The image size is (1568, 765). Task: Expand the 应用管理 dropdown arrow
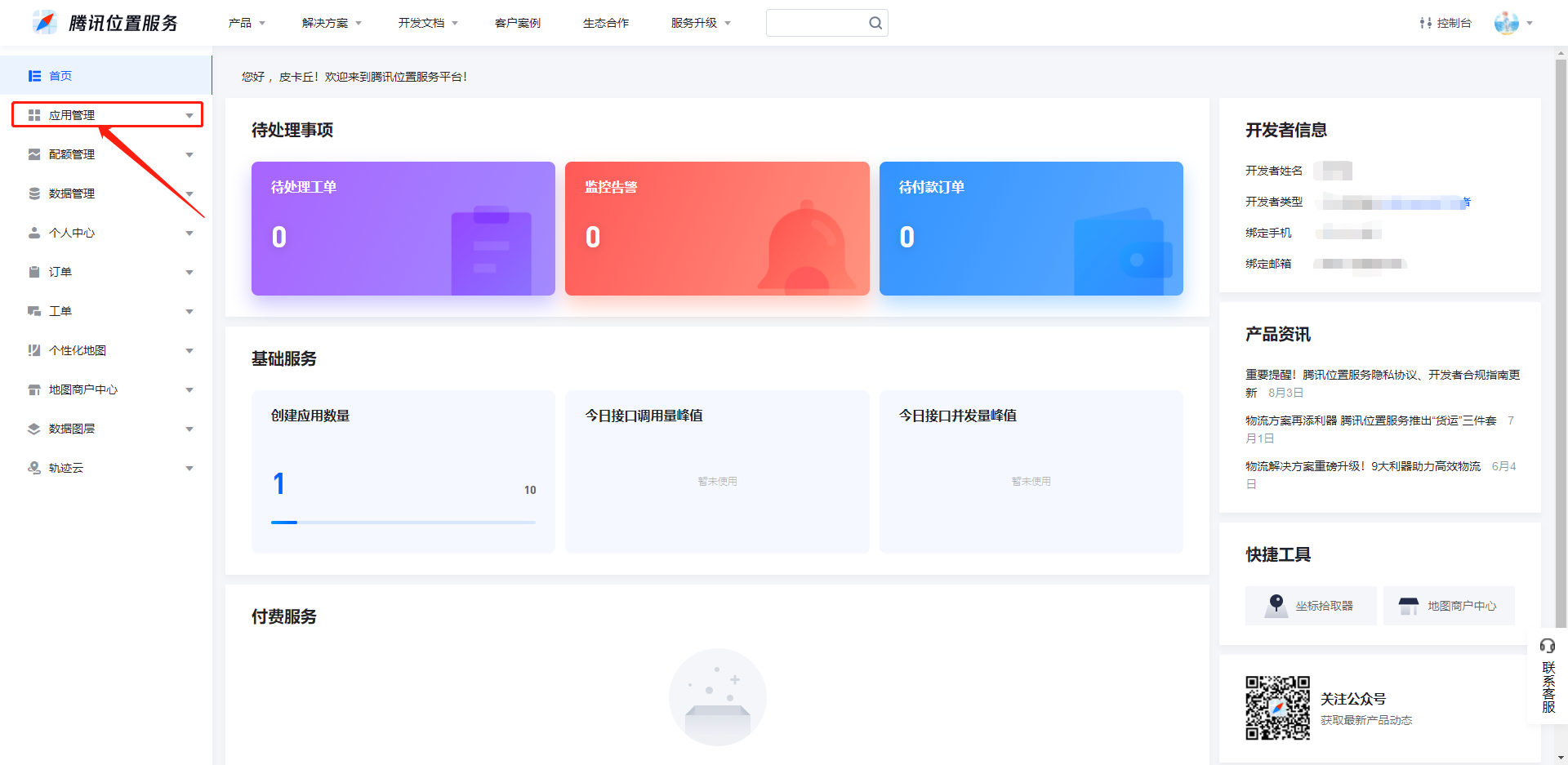pyautogui.click(x=189, y=116)
